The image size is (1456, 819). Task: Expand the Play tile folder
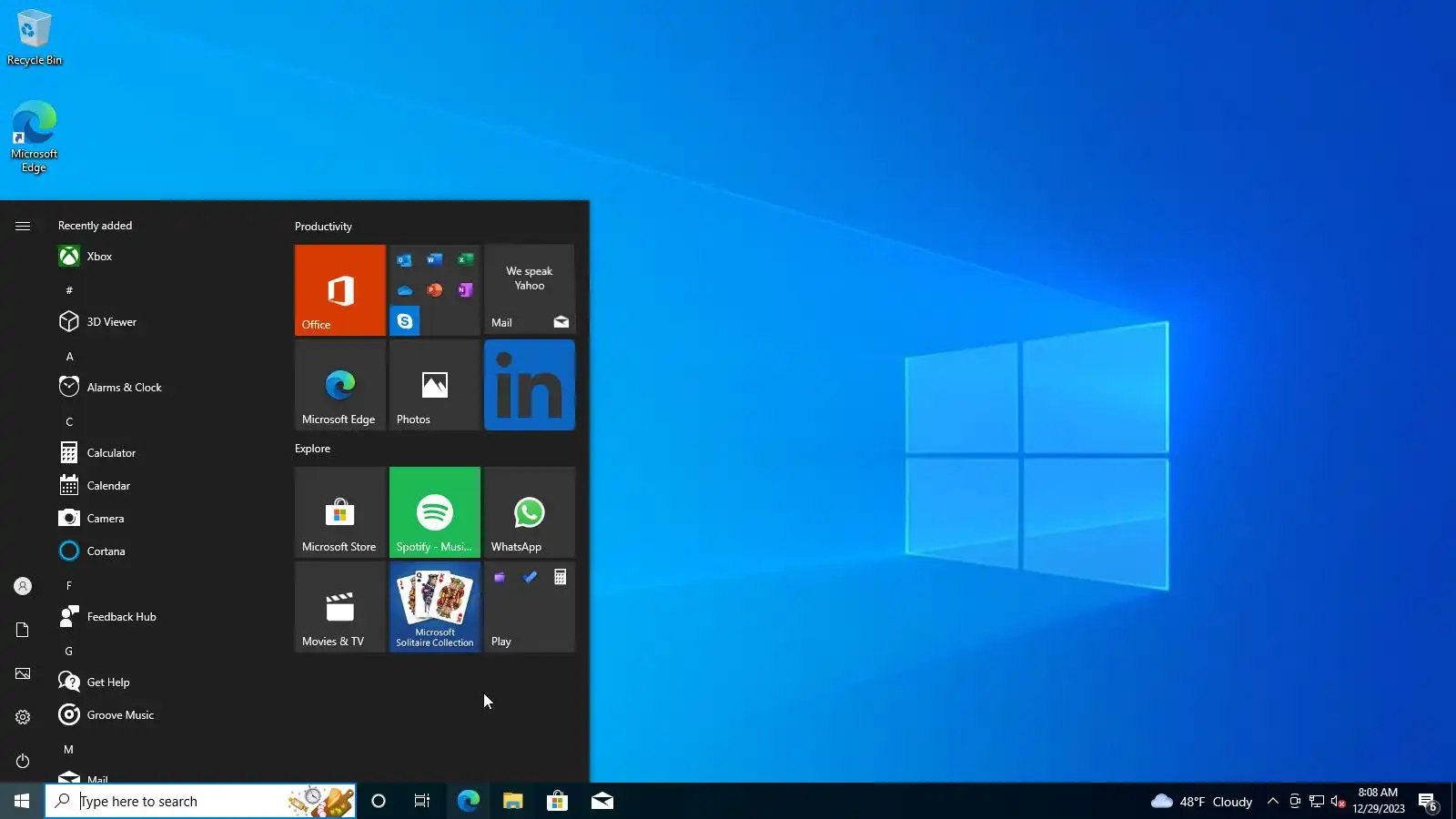click(530, 607)
